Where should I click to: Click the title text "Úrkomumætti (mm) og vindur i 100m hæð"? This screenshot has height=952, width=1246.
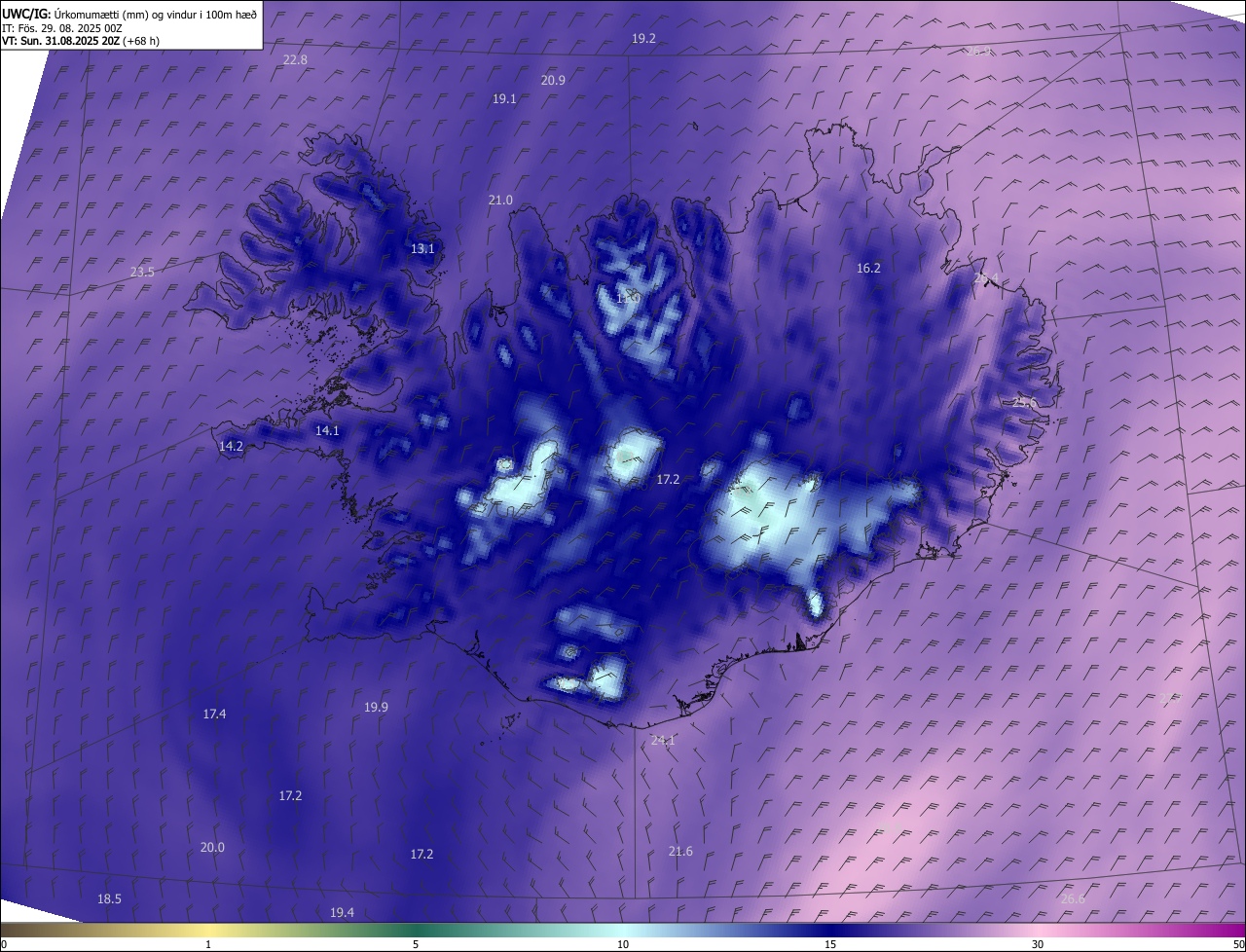156,14
